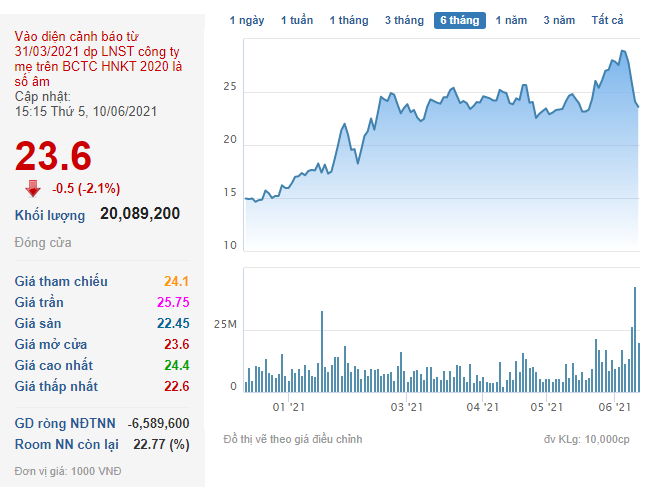View full history with Tất cả
Viewport: 669px width, 491px height.
point(607,20)
